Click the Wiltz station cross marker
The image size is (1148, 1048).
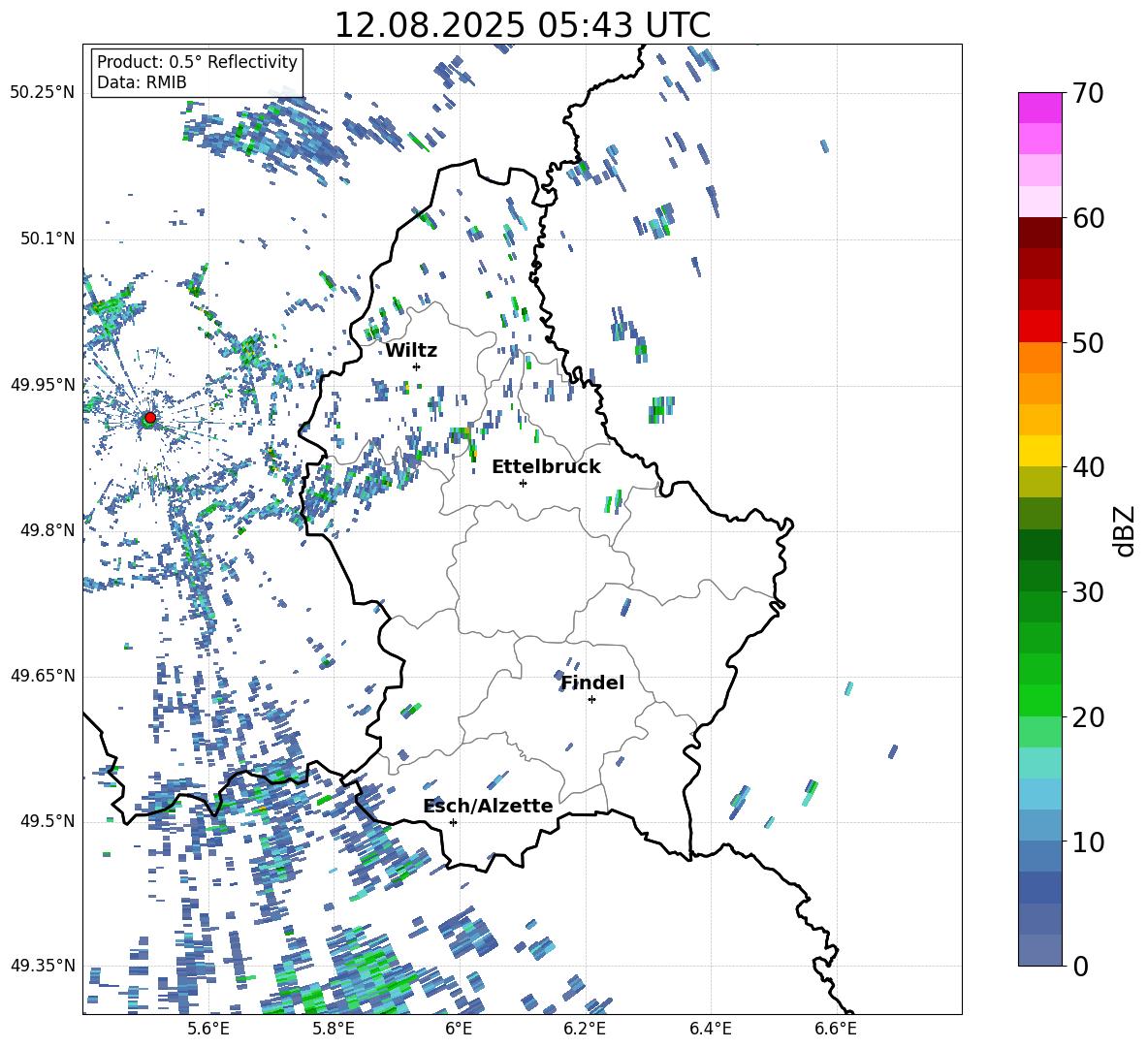[417, 366]
